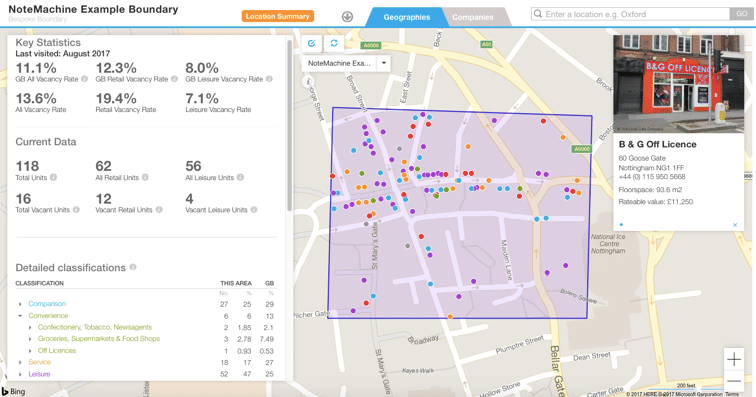Collapse the Convenience classification row
The height and width of the screenshot is (397, 756).
pyautogui.click(x=20, y=316)
